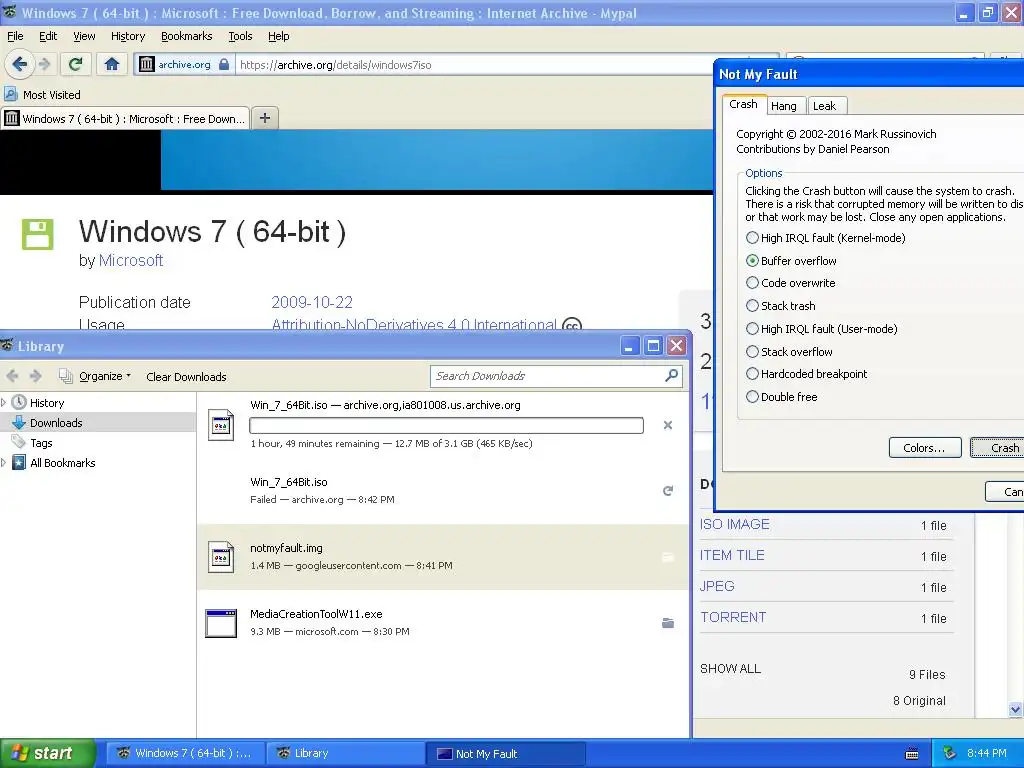Image resolution: width=1024 pixels, height=768 pixels.
Task: Go forward in the Library window
Action: 36,376
